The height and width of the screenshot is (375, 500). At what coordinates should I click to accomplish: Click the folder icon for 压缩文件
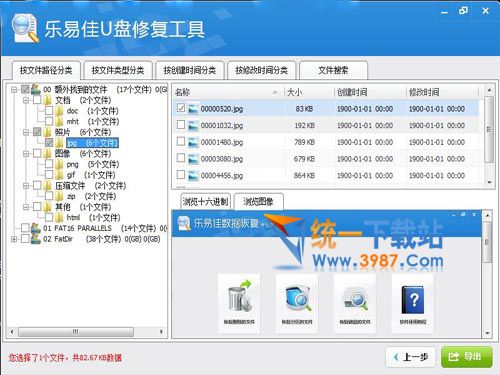(48, 185)
